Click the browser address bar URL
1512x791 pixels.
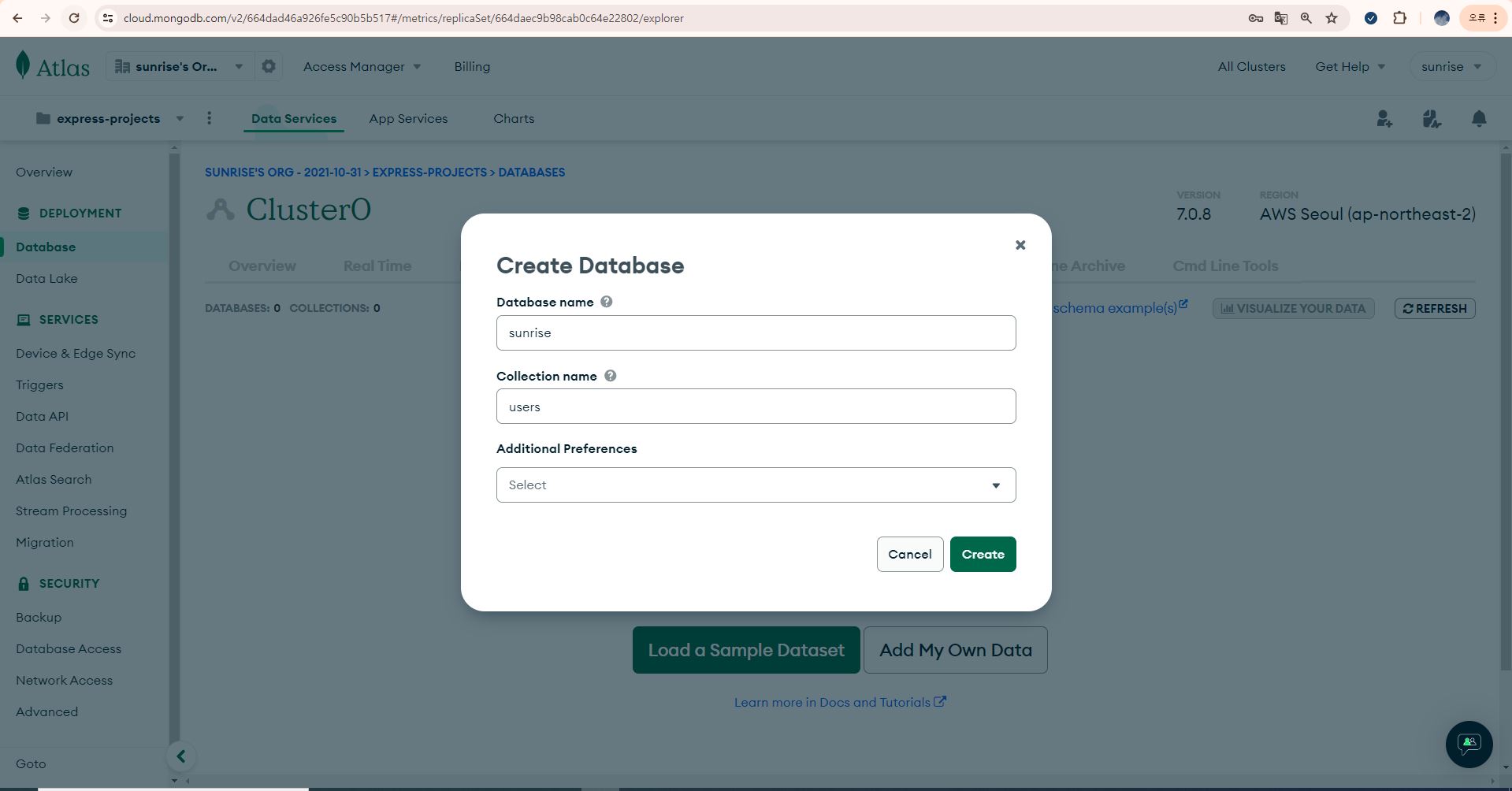[403, 18]
